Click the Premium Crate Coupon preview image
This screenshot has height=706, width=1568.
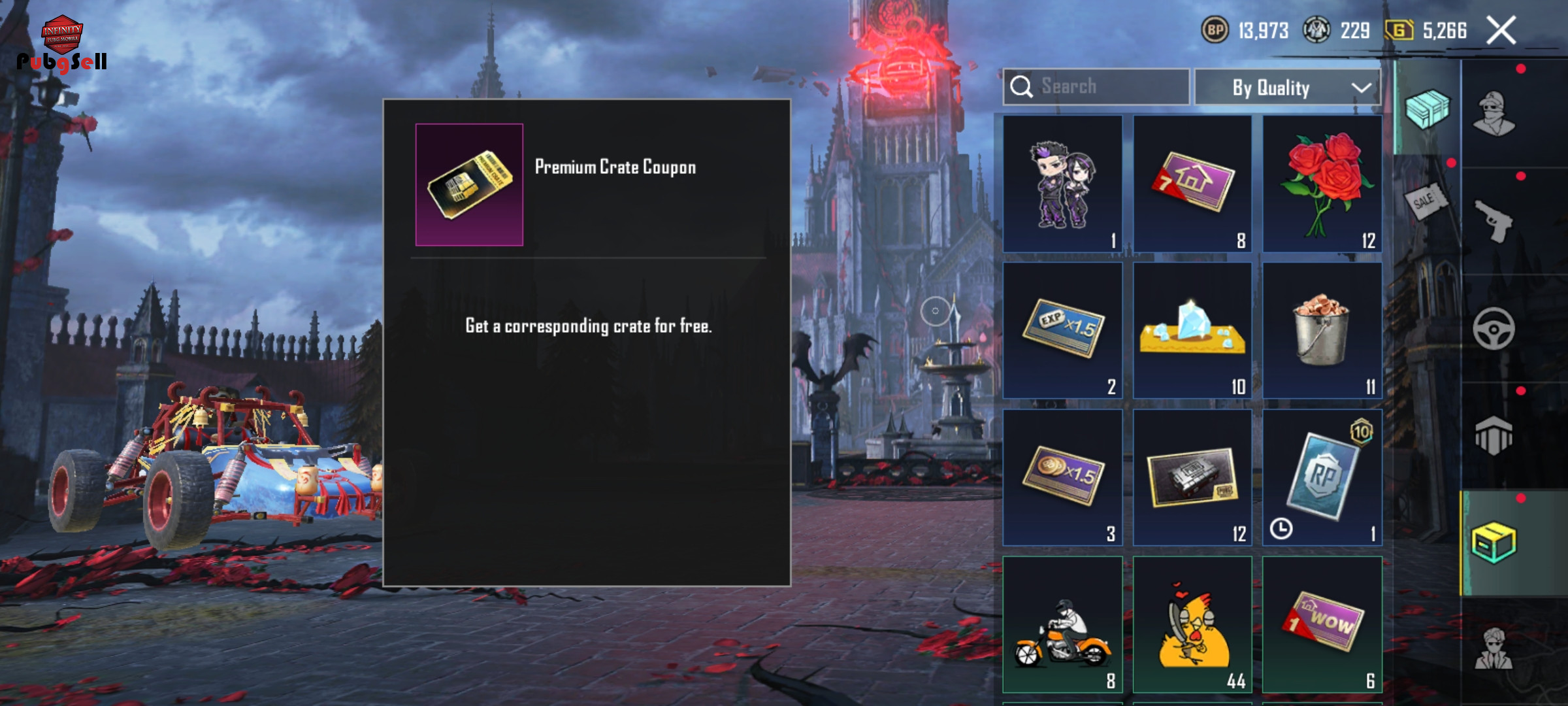point(469,184)
